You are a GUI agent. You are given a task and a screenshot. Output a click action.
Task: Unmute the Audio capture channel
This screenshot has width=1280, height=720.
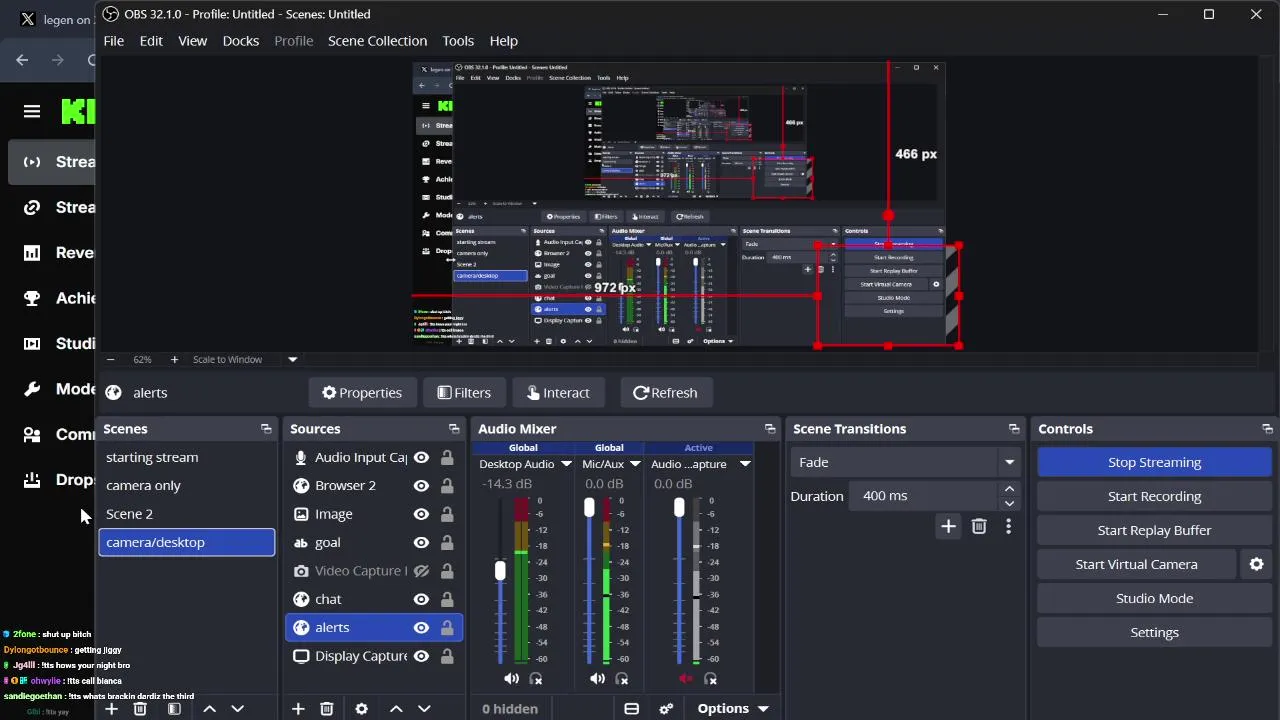tap(685, 679)
